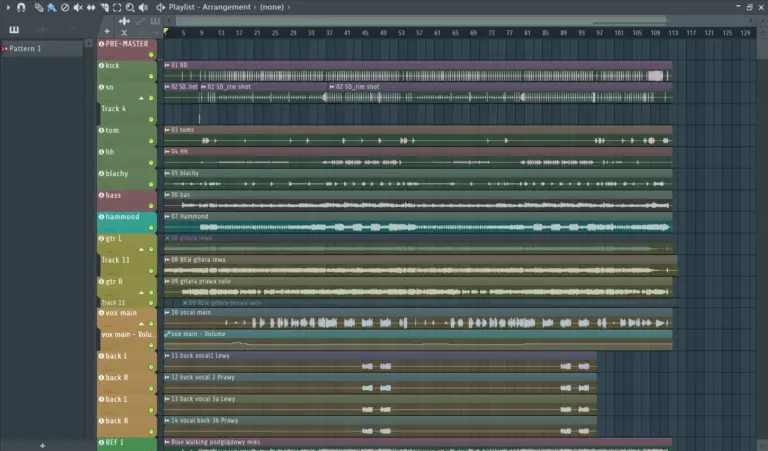The width and height of the screenshot is (768, 451).
Task: Select the Paint brush tool
Action: 52,7
